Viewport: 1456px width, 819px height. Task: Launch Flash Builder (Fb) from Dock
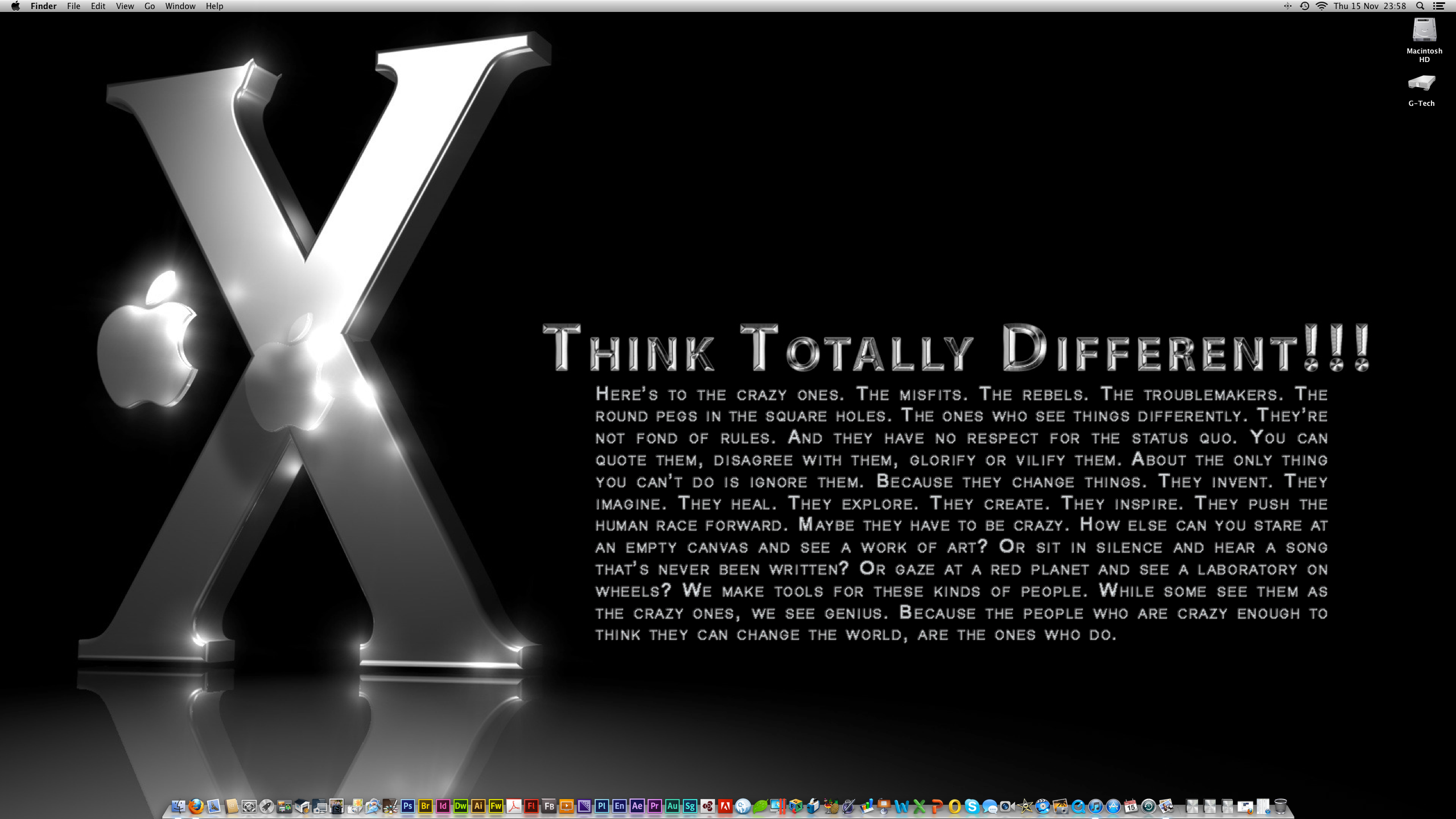pos(548,806)
